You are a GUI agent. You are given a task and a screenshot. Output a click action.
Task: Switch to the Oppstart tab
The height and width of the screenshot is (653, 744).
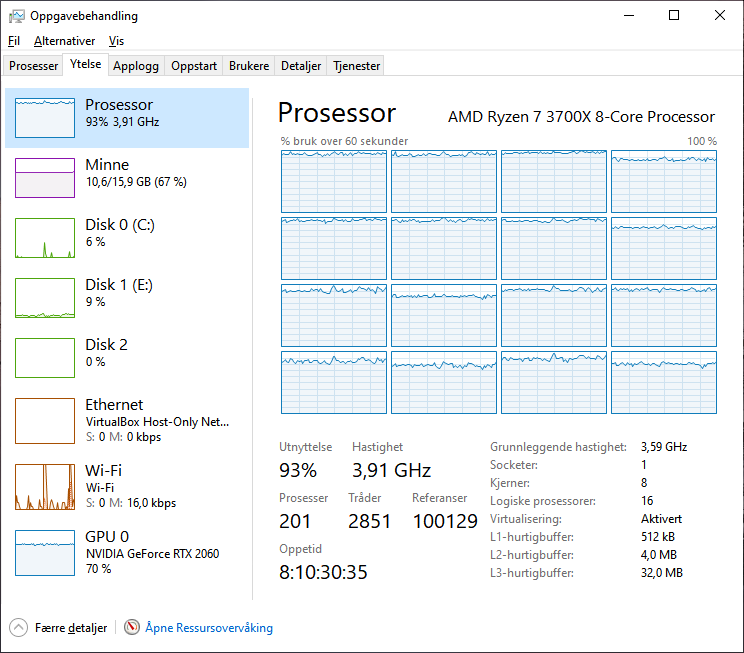point(194,66)
